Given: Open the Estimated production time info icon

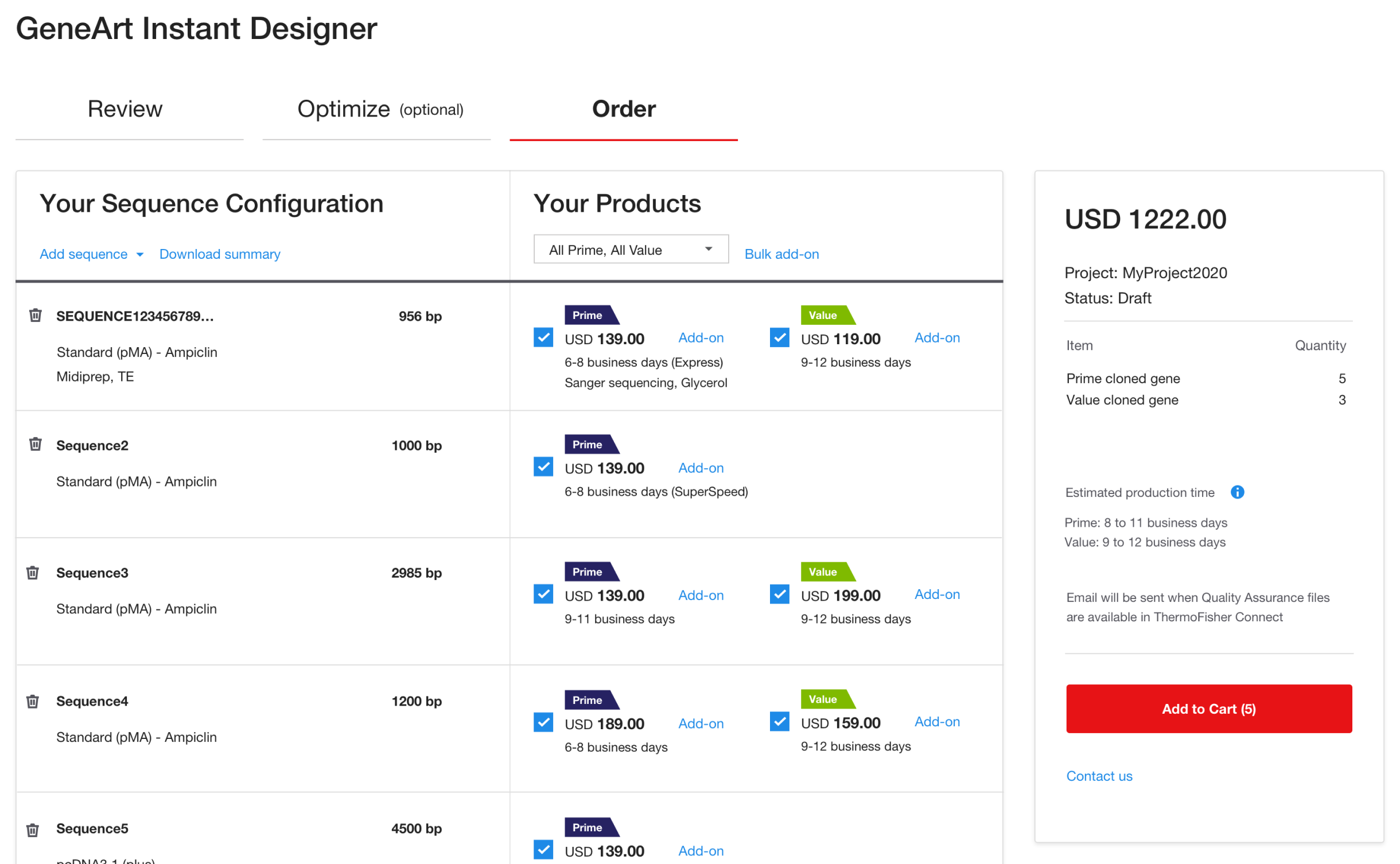Looking at the screenshot, I should pos(1237,492).
